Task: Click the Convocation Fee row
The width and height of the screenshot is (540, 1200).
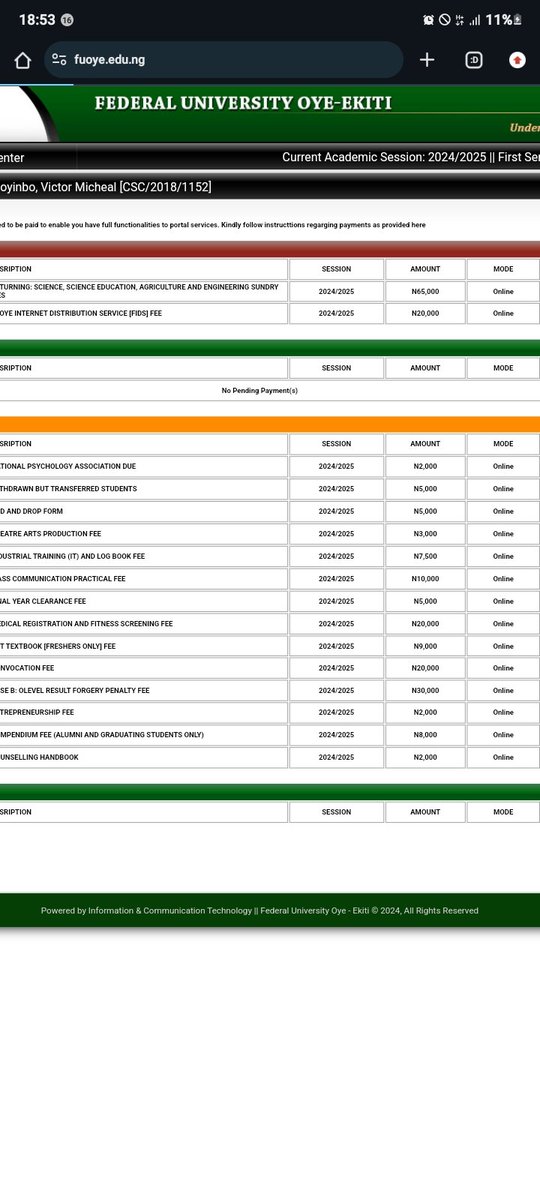Action: click(x=270, y=668)
